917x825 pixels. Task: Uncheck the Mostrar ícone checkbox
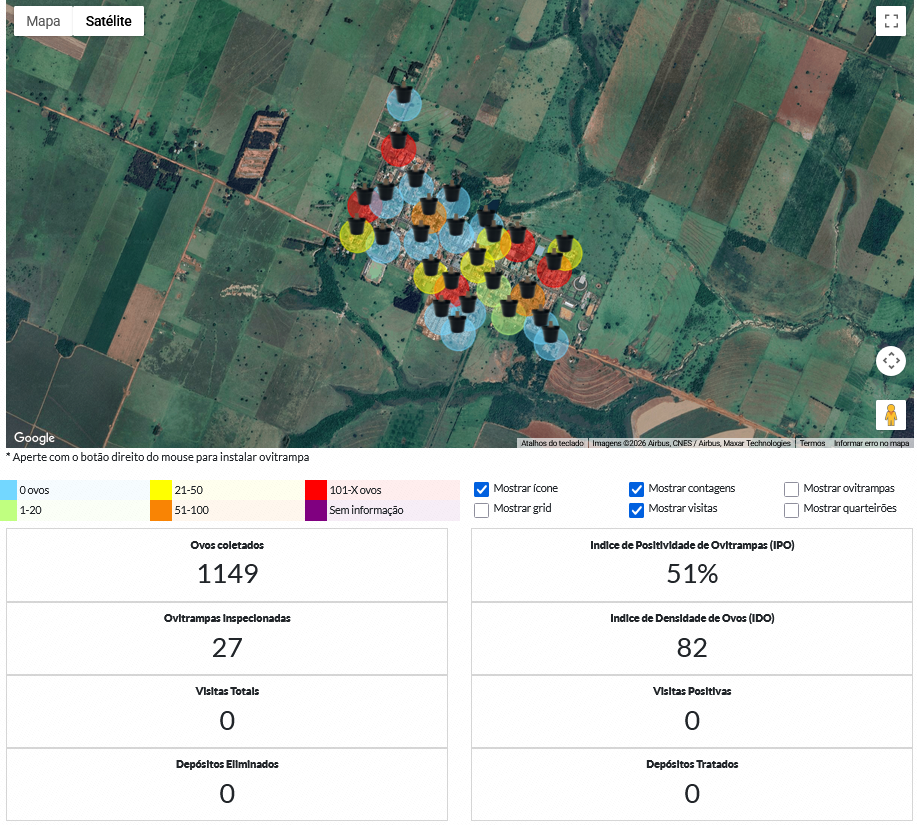[481, 489]
